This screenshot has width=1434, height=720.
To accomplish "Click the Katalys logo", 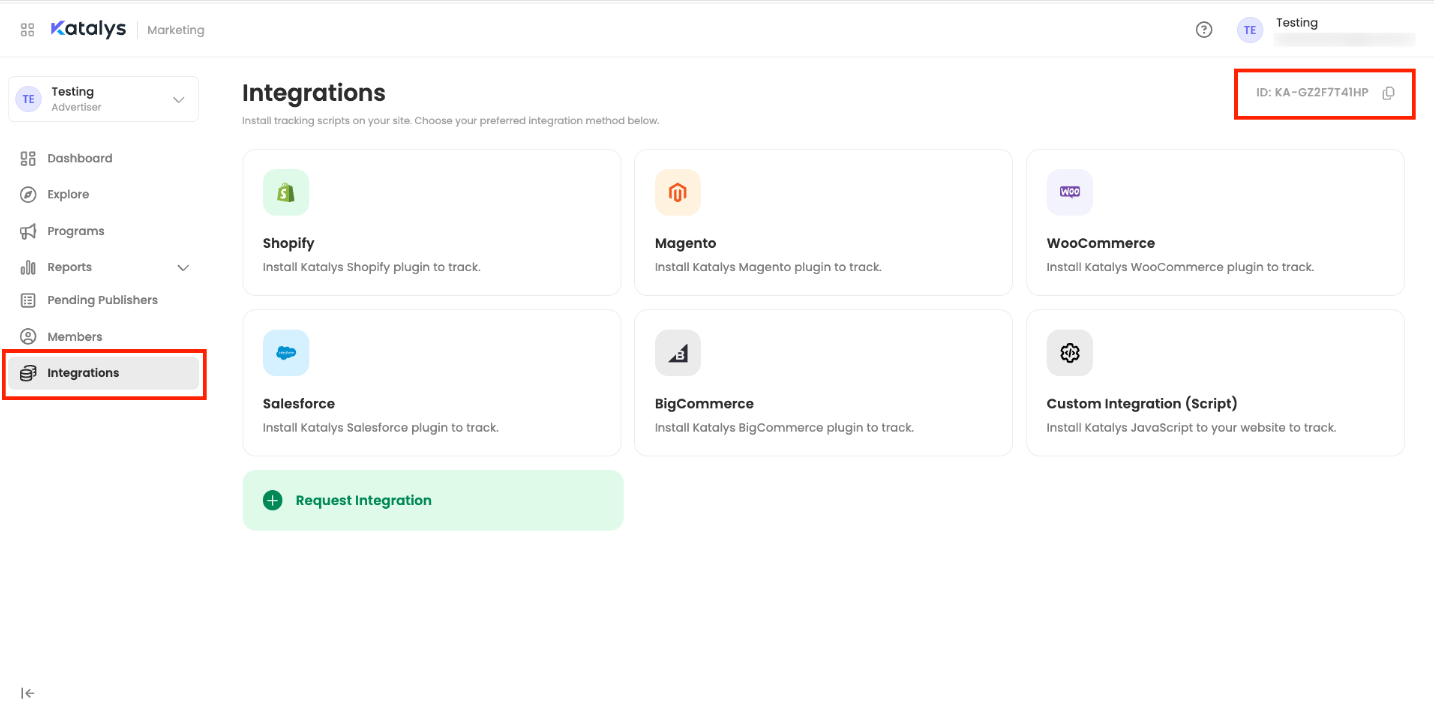I will pyautogui.click(x=88, y=29).
